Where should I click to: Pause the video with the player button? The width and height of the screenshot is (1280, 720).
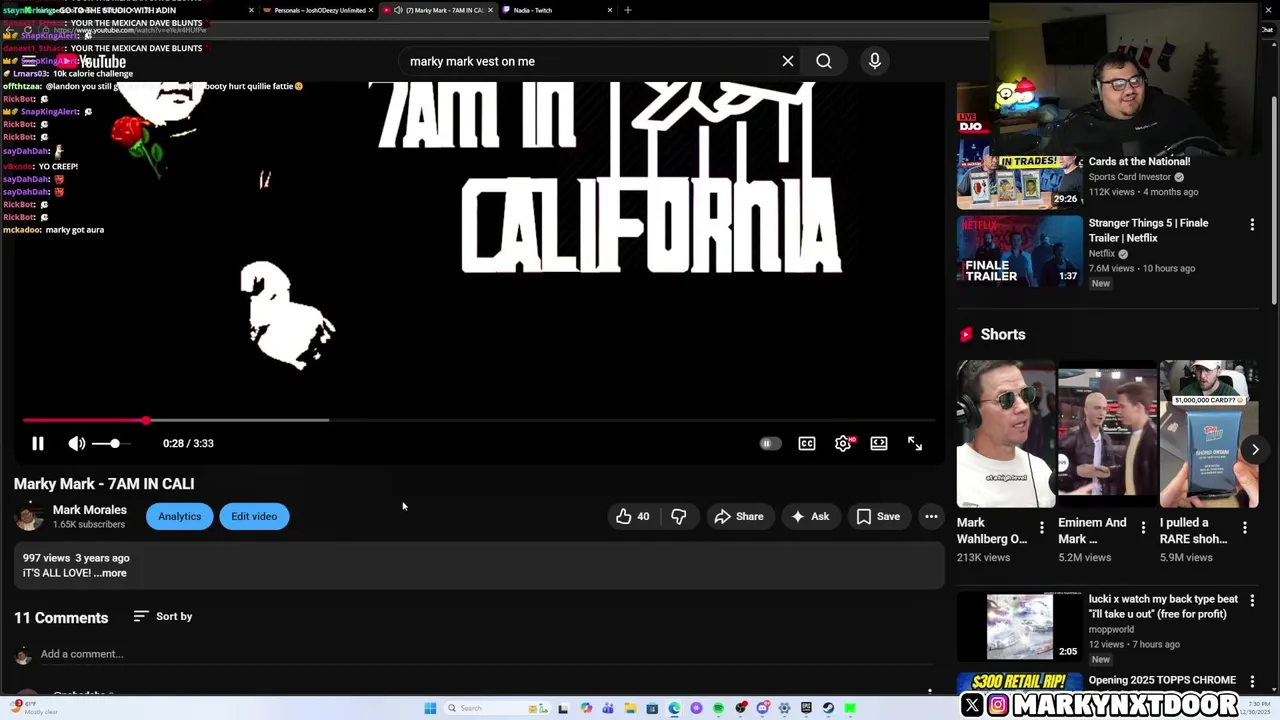[38, 443]
